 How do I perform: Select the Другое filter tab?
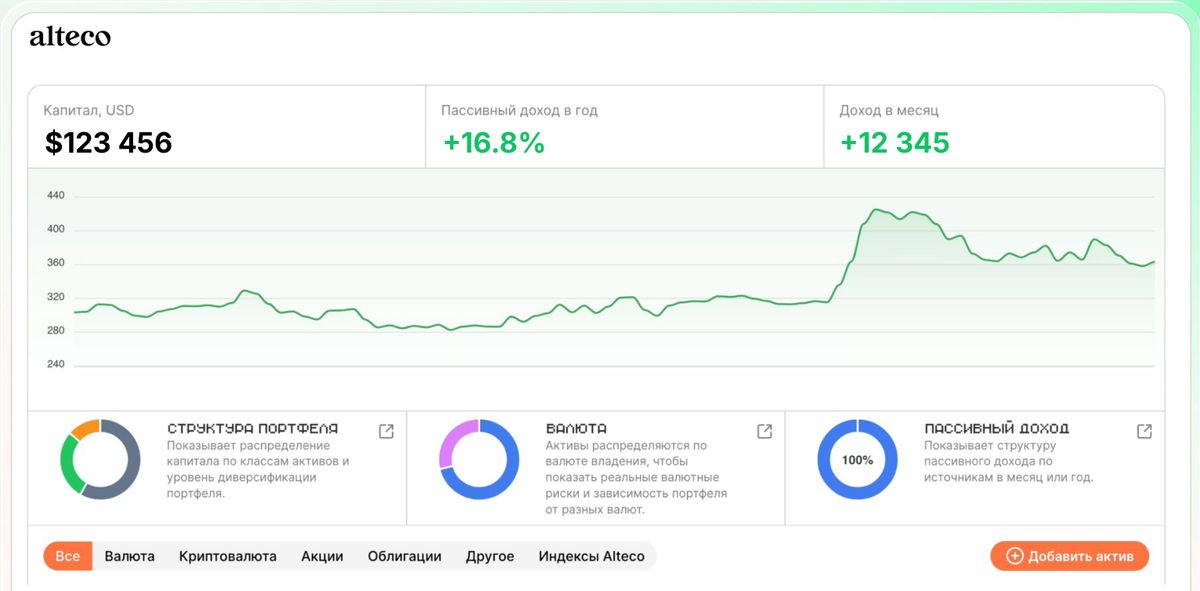pos(490,556)
